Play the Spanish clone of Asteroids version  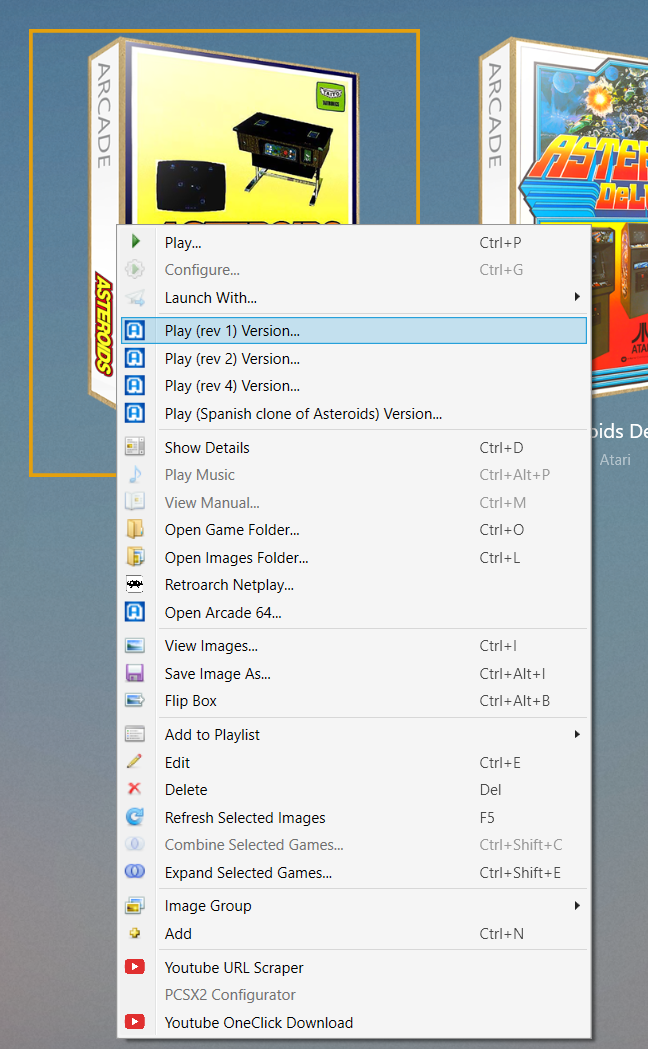click(354, 413)
